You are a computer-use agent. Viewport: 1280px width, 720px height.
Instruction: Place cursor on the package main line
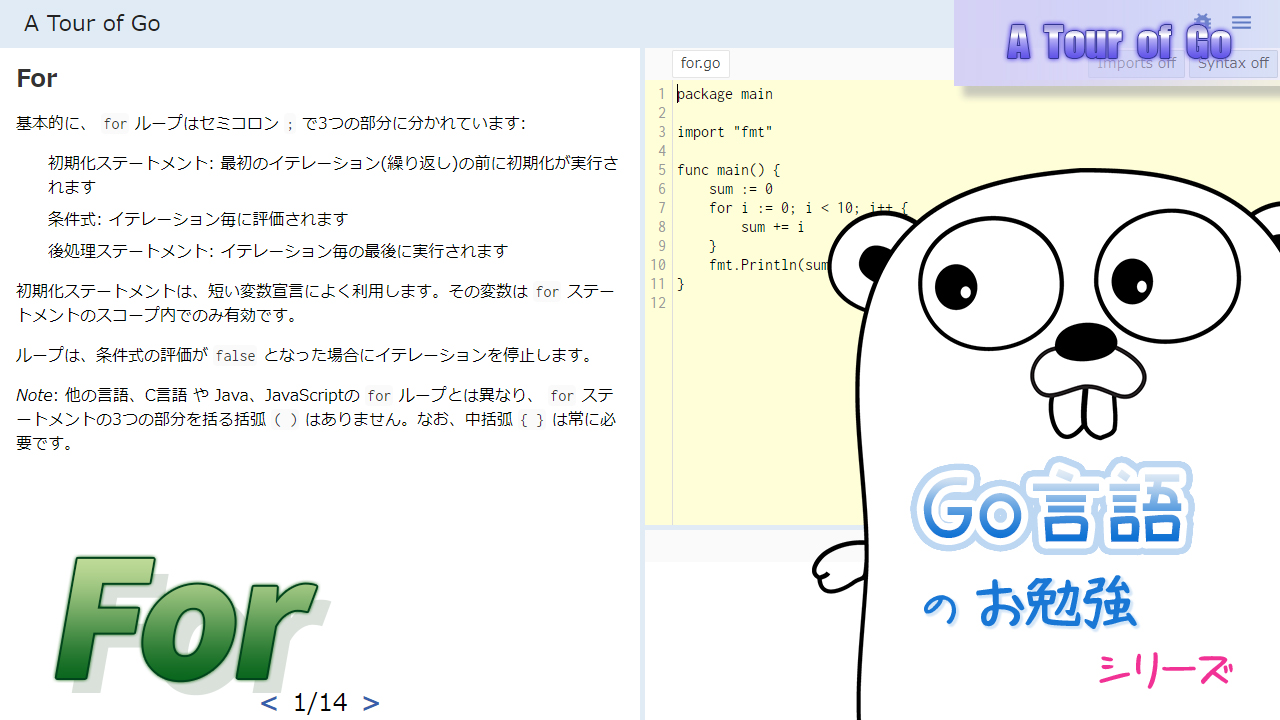725,94
